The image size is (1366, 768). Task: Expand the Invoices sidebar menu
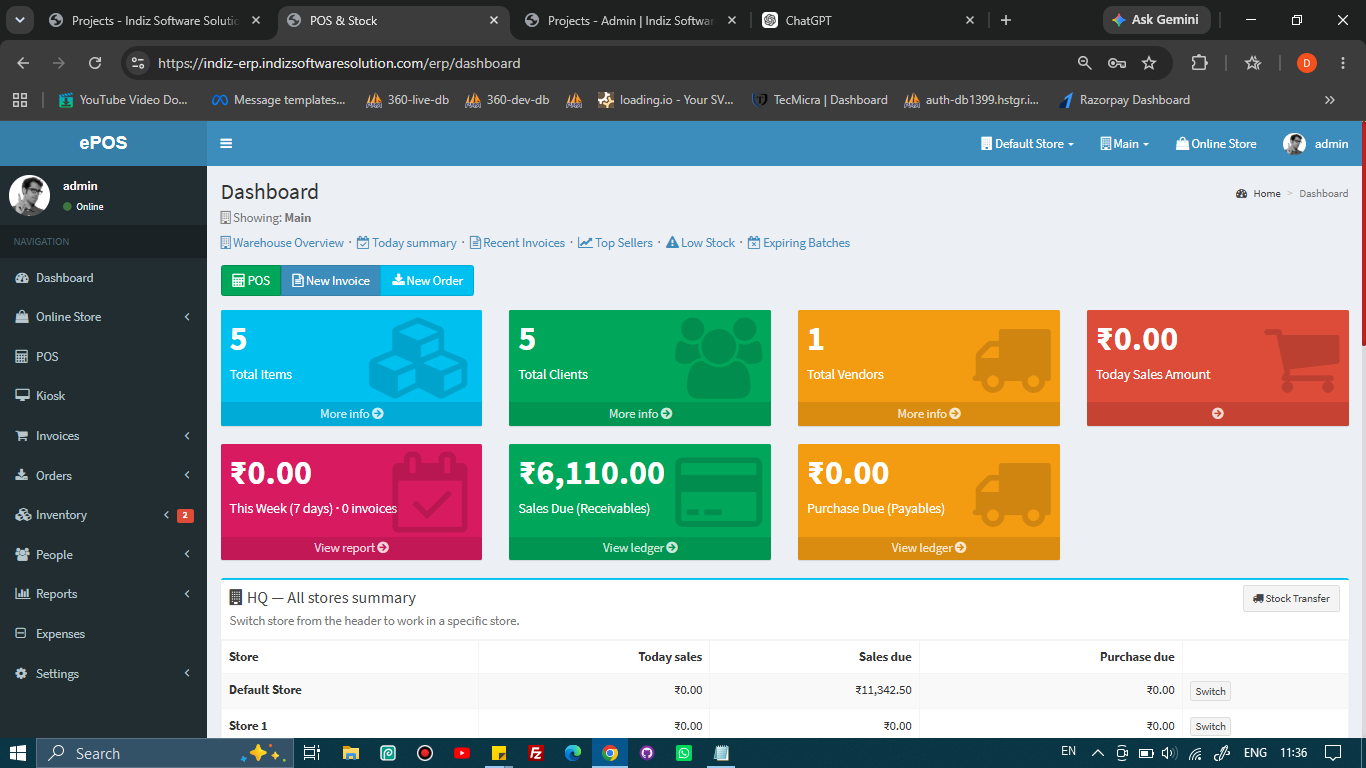click(x=103, y=436)
